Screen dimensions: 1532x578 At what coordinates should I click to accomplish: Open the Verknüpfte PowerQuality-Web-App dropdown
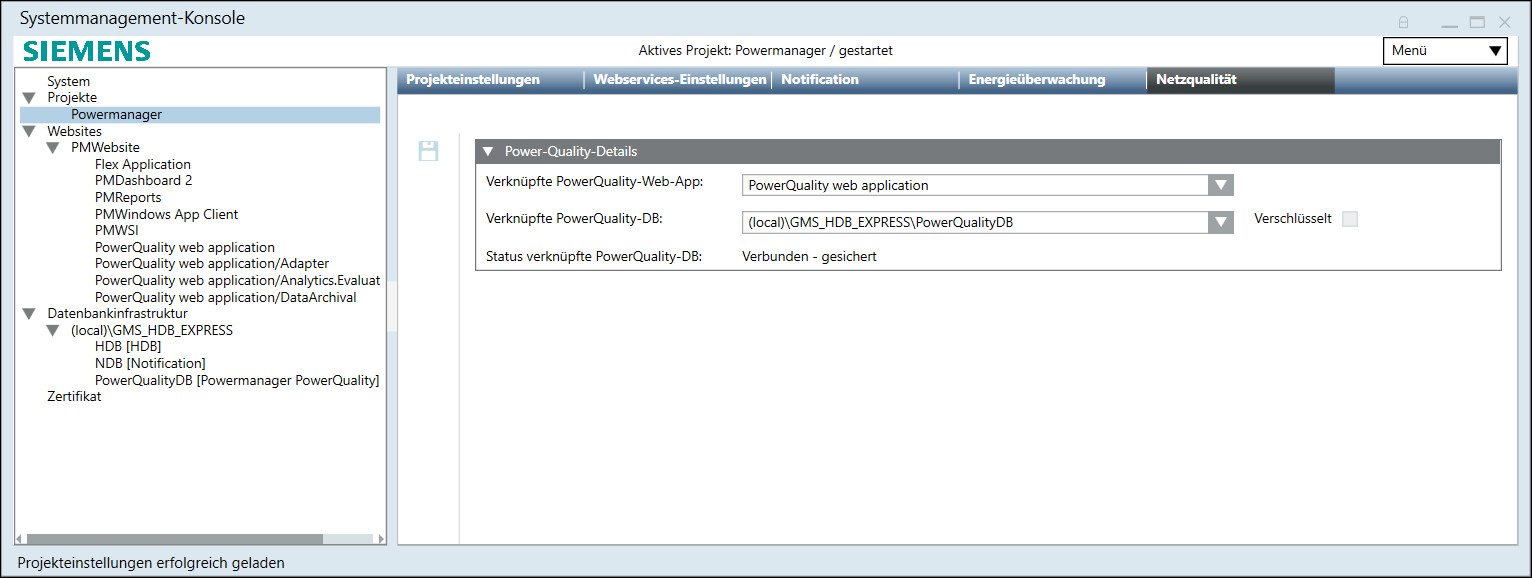[1219, 185]
